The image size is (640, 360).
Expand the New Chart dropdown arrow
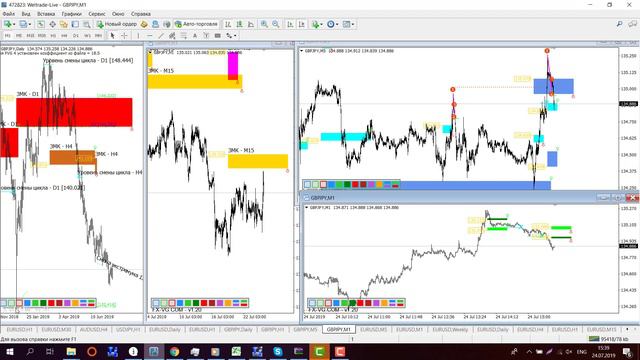pyautogui.click(x=14, y=24)
